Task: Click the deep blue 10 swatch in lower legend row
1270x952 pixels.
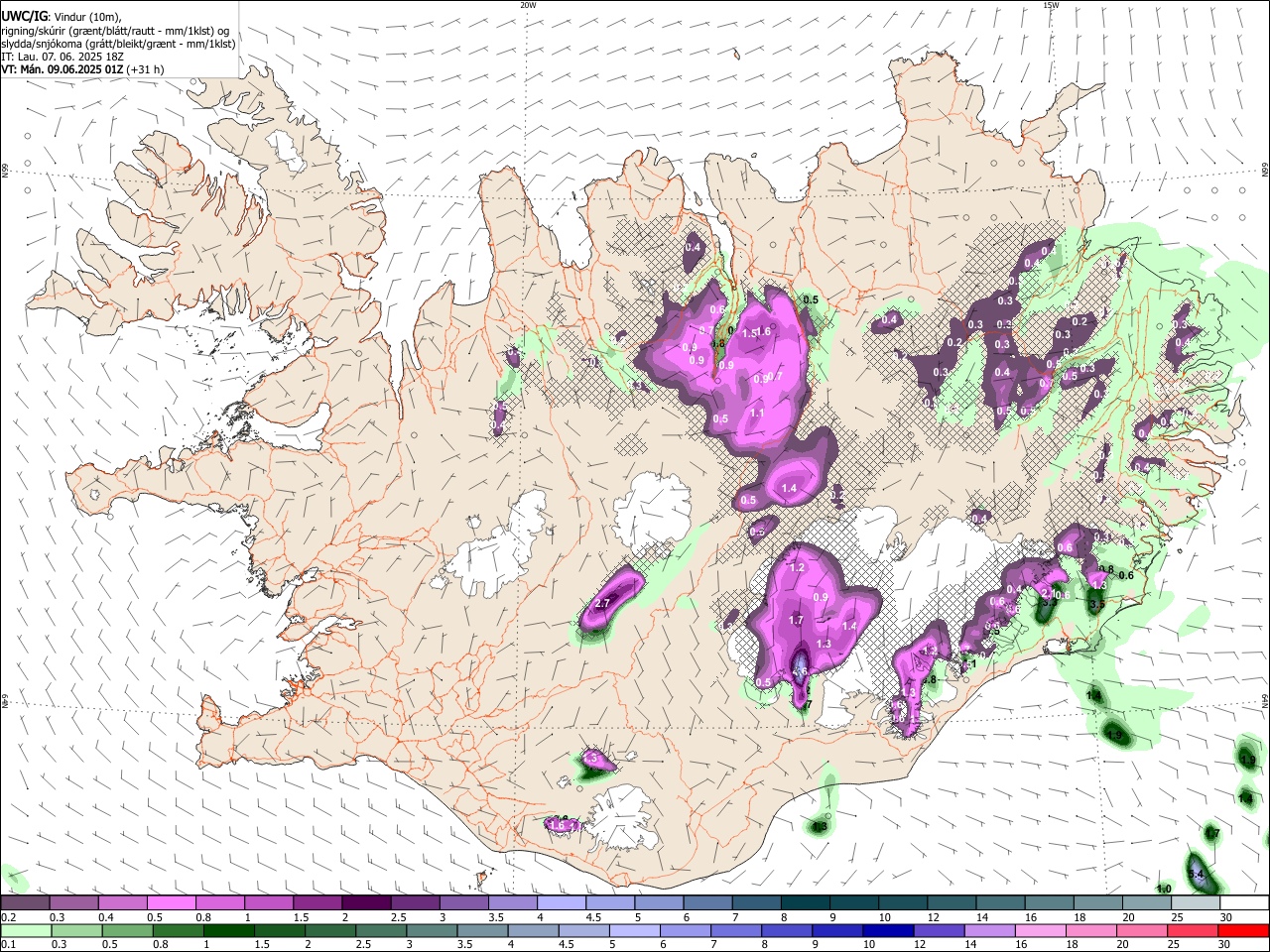Action: pyautogui.click(x=888, y=931)
